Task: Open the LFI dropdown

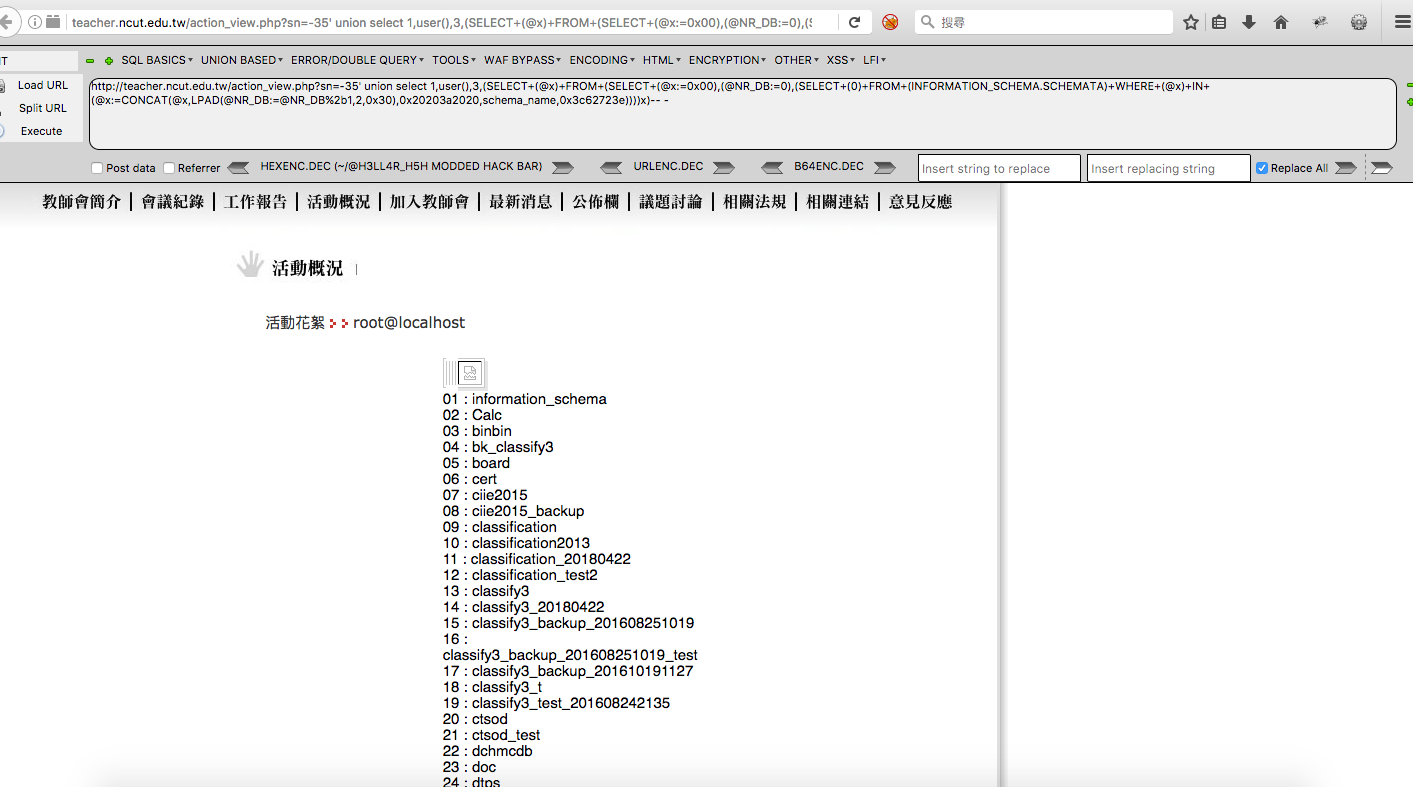Action: coord(875,60)
